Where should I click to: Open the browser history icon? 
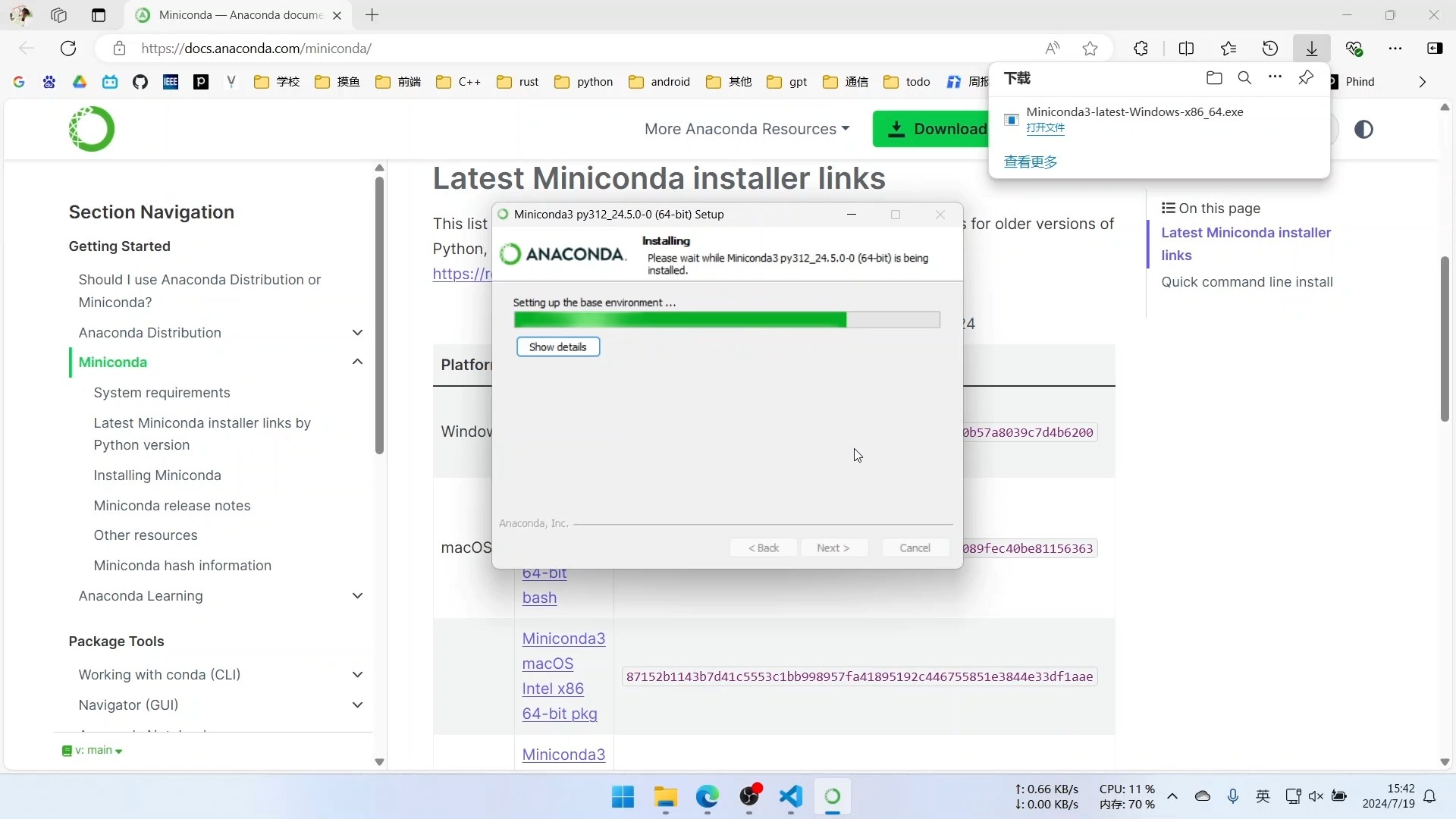coord(1270,49)
